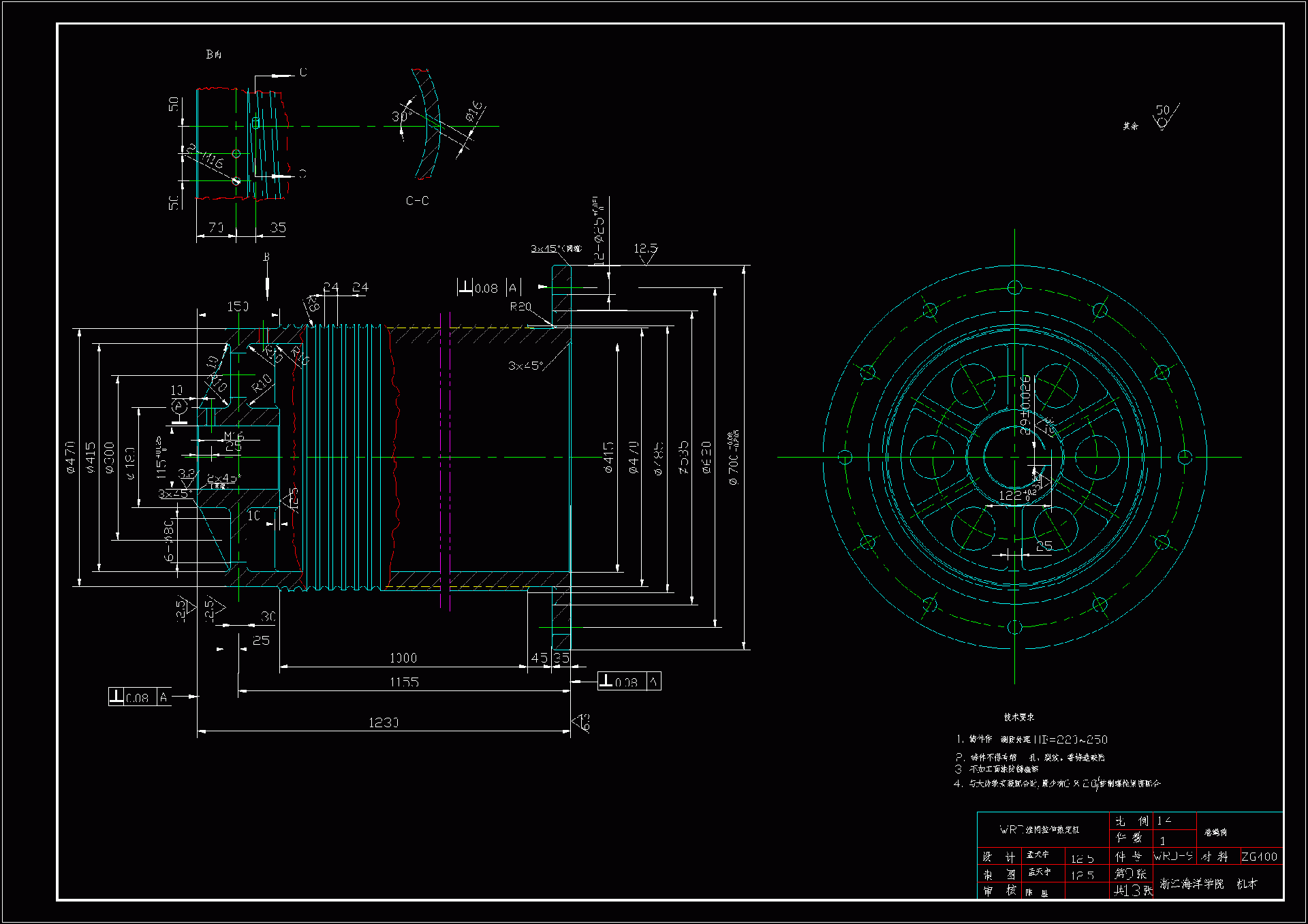Select the 浙江海洋学院 text in title block
This screenshot has width=1308, height=924.
[1192, 884]
